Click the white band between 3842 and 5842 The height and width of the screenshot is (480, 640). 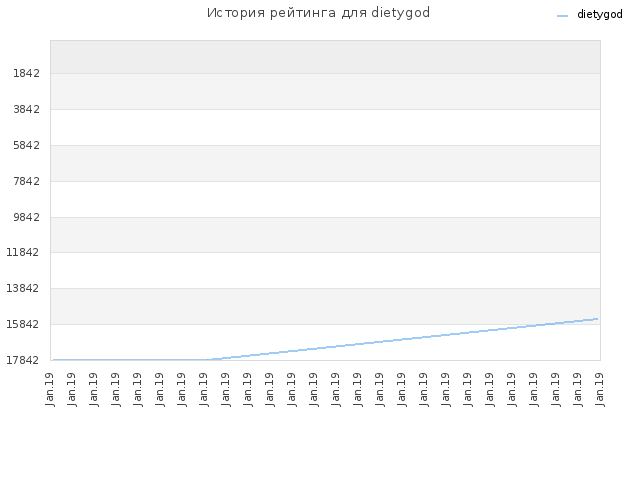[x=325, y=127]
